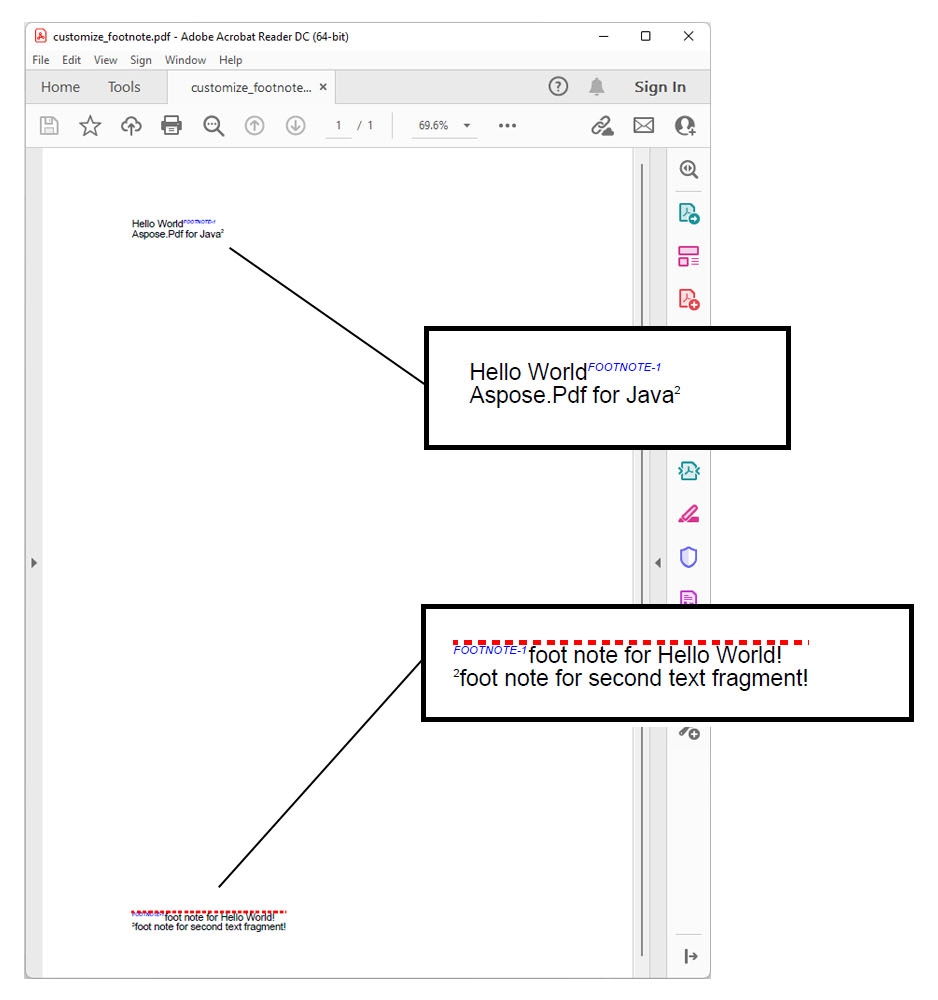Open the marquee zoom magnifier tool

click(x=213, y=125)
